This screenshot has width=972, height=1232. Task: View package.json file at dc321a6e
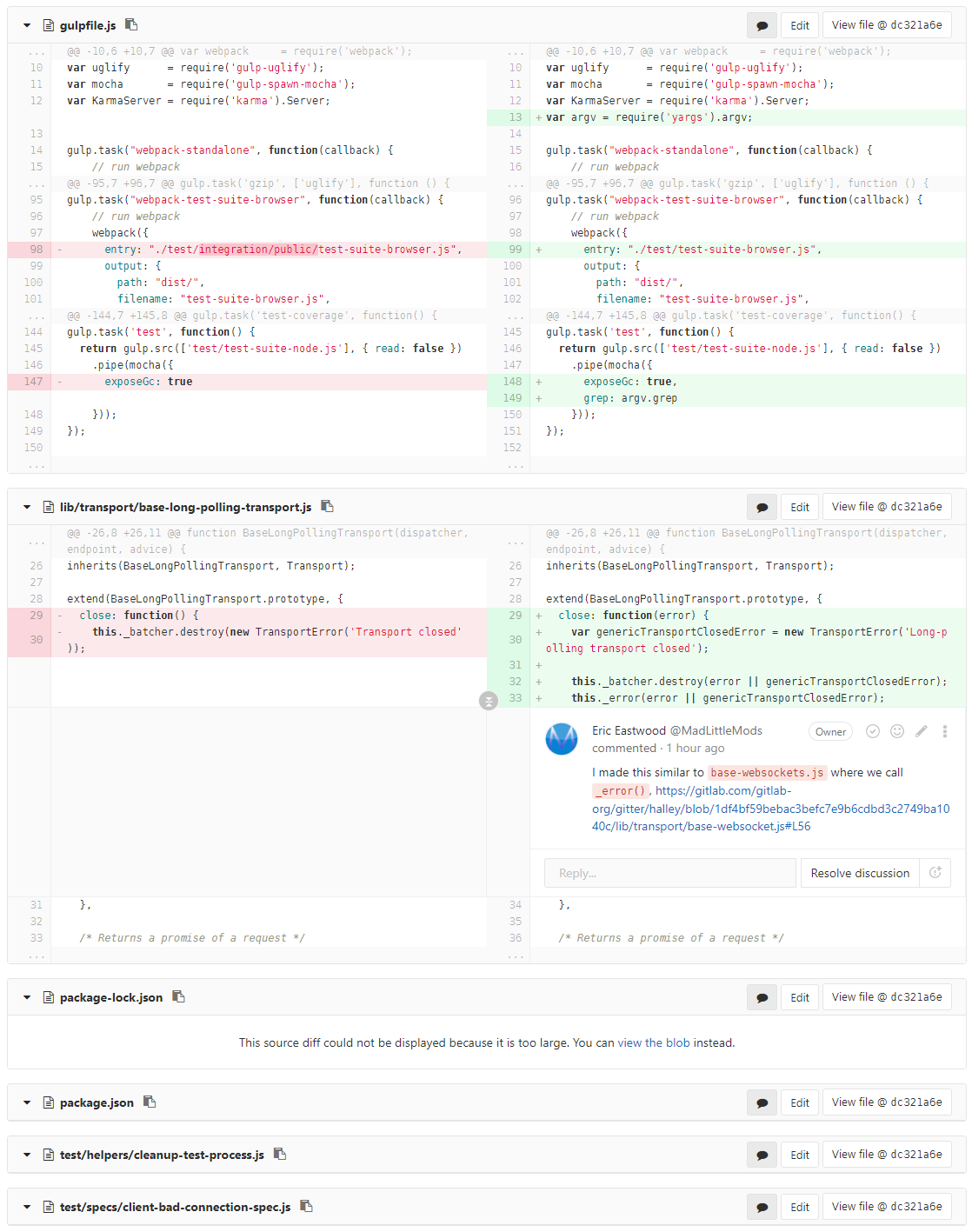click(x=886, y=1102)
